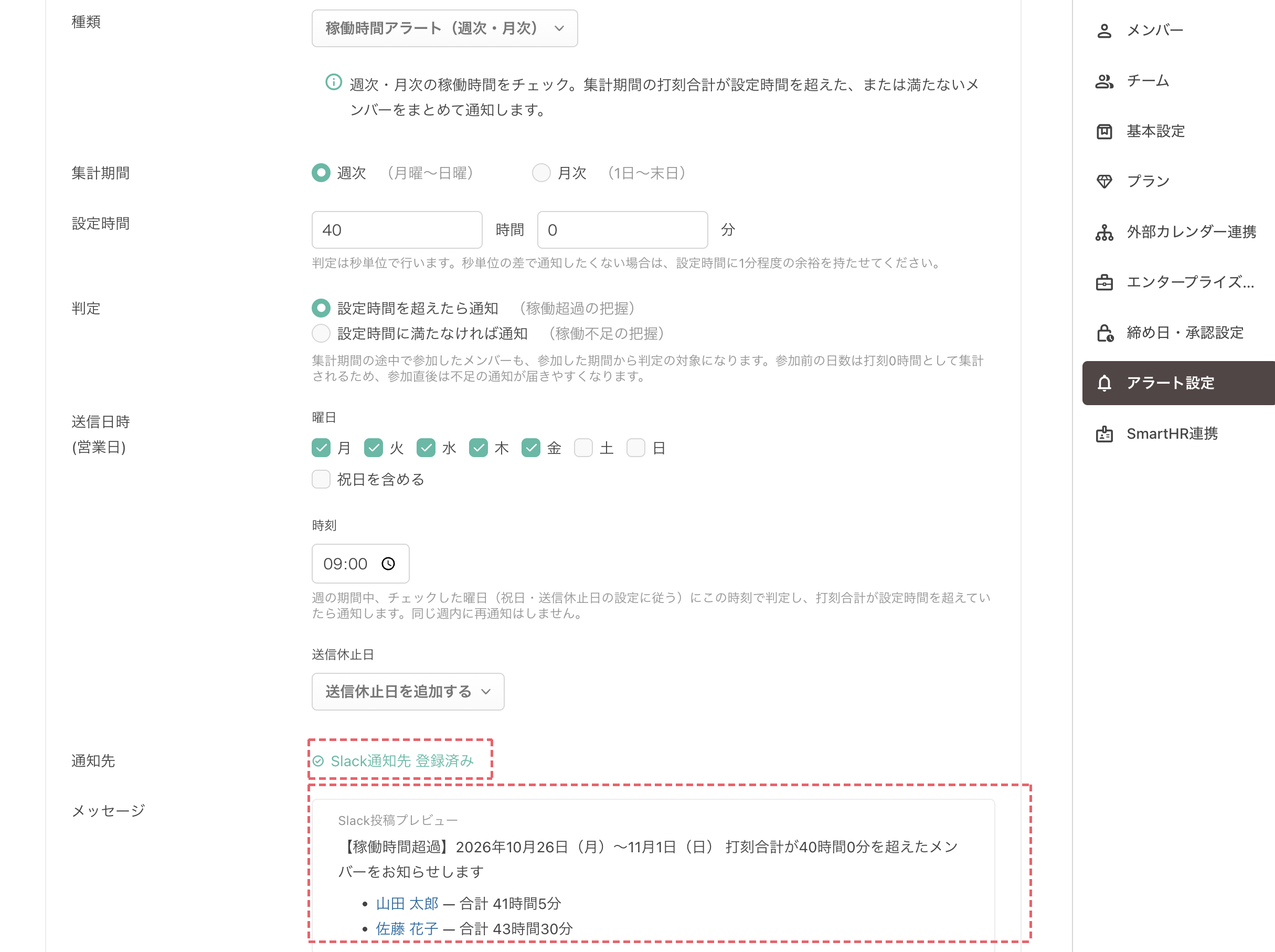The height and width of the screenshot is (952, 1275).
Task: Select the 月次 radio button
Action: (x=541, y=173)
